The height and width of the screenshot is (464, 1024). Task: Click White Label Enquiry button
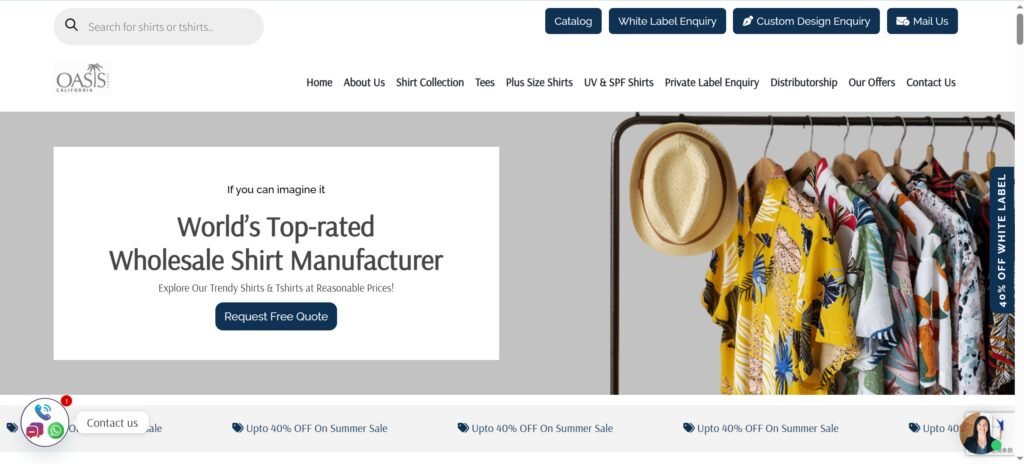(667, 21)
